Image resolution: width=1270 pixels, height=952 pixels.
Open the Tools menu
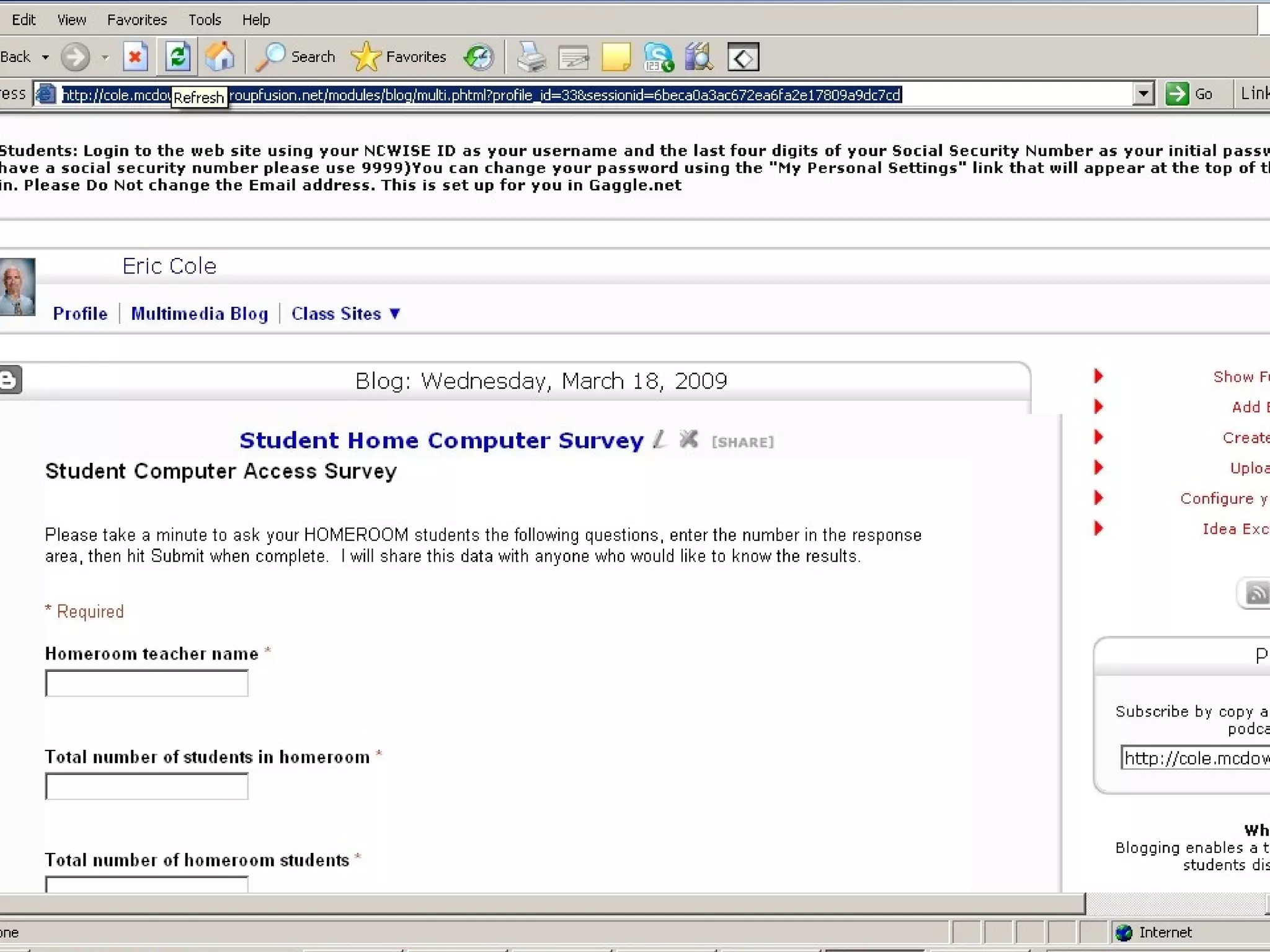[x=205, y=20]
